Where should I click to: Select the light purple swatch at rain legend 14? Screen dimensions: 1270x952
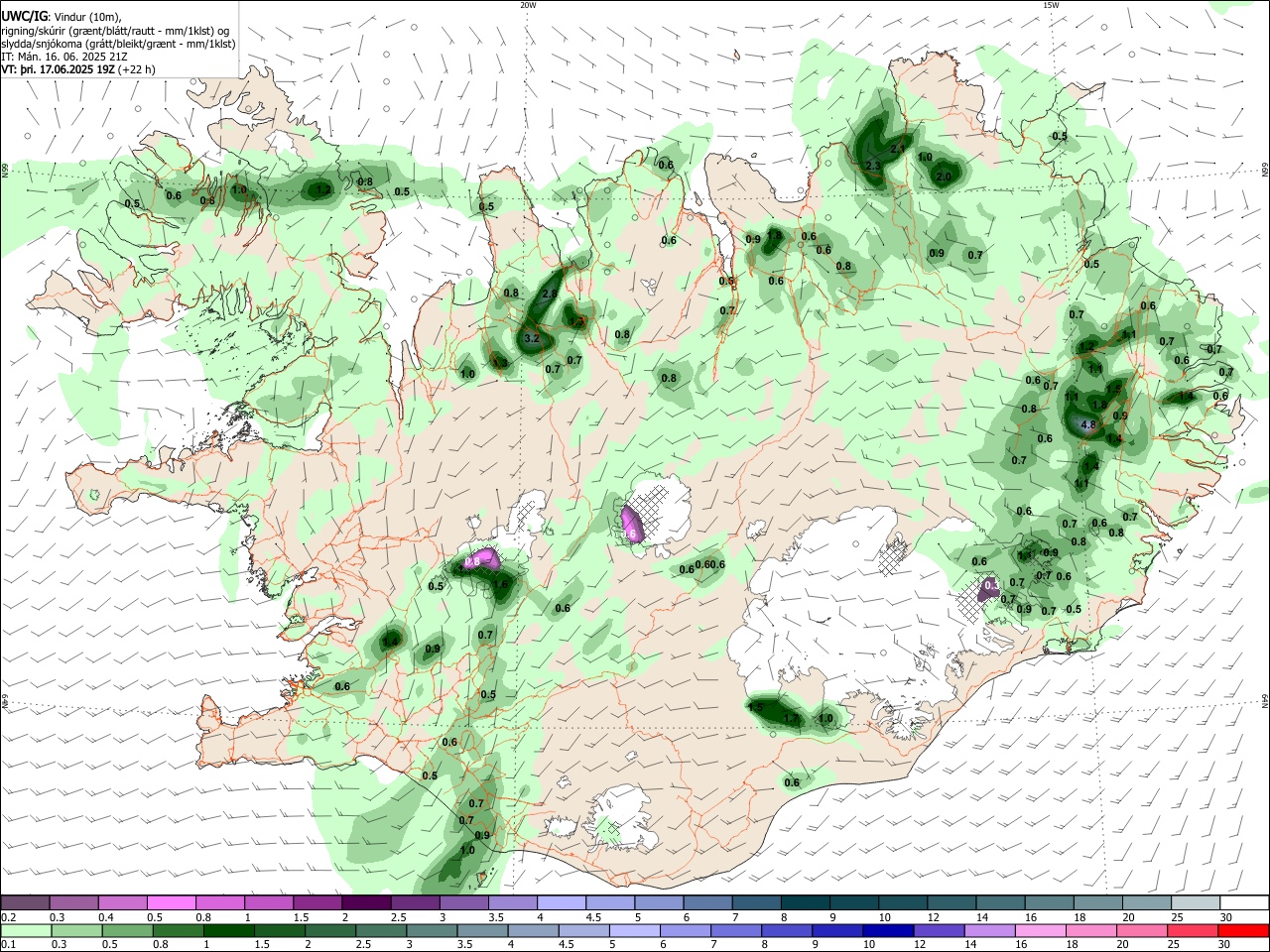pos(989,930)
